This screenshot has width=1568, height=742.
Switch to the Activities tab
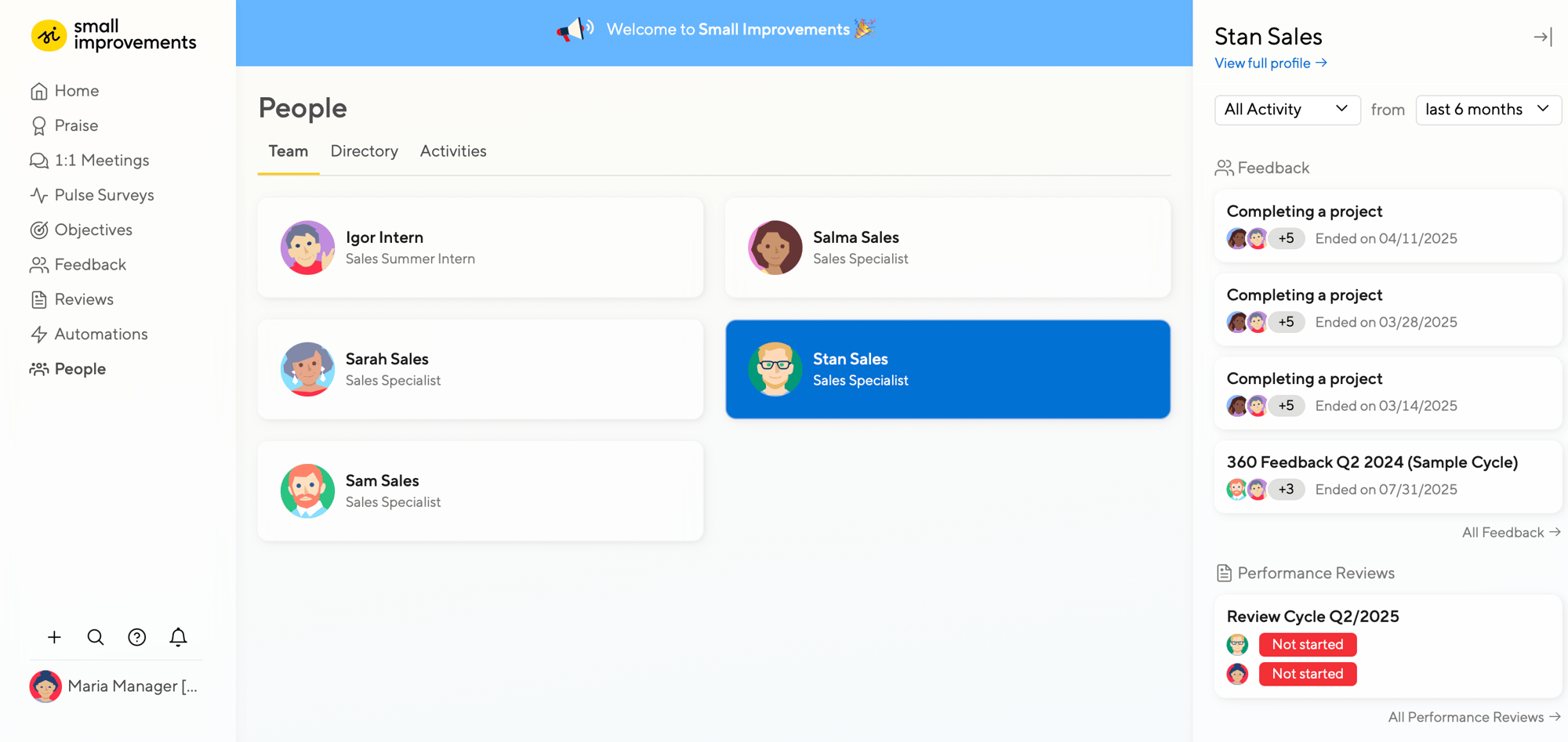pyautogui.click(x=453, y=151)
